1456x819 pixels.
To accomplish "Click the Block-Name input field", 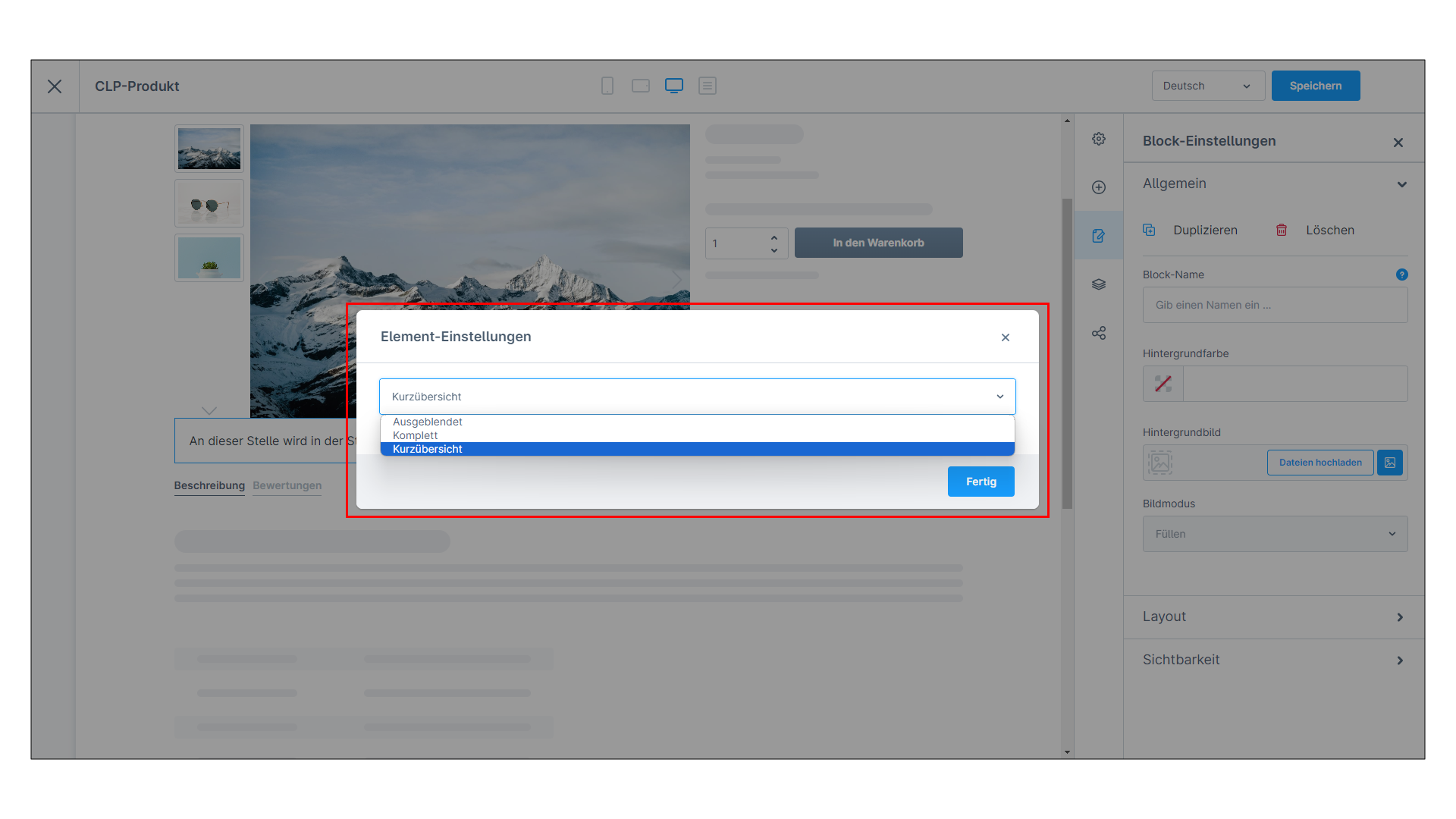I will 1276,305.
